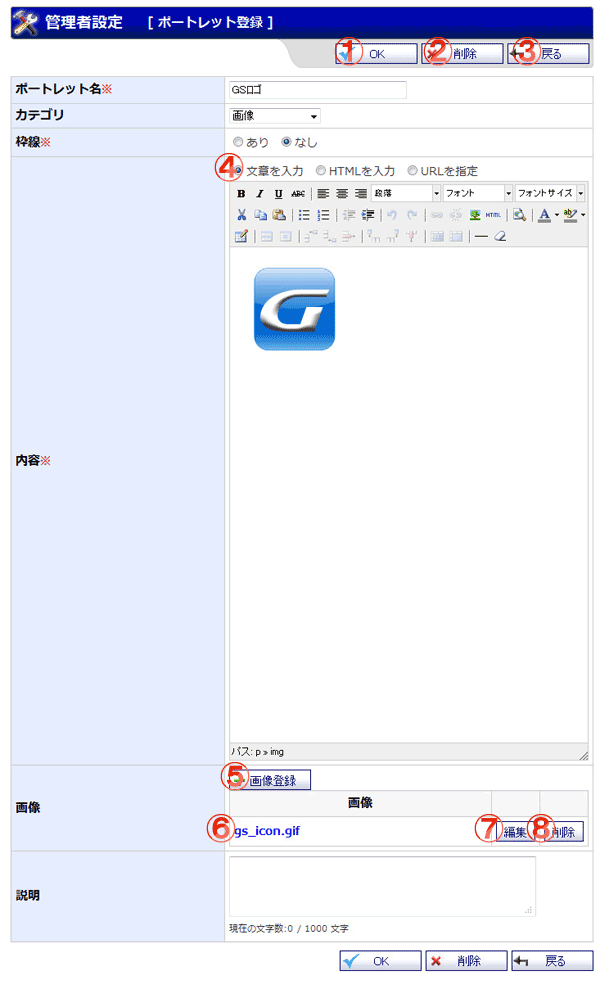Remove formatting with the eraser icon

[x=500, y=237]
